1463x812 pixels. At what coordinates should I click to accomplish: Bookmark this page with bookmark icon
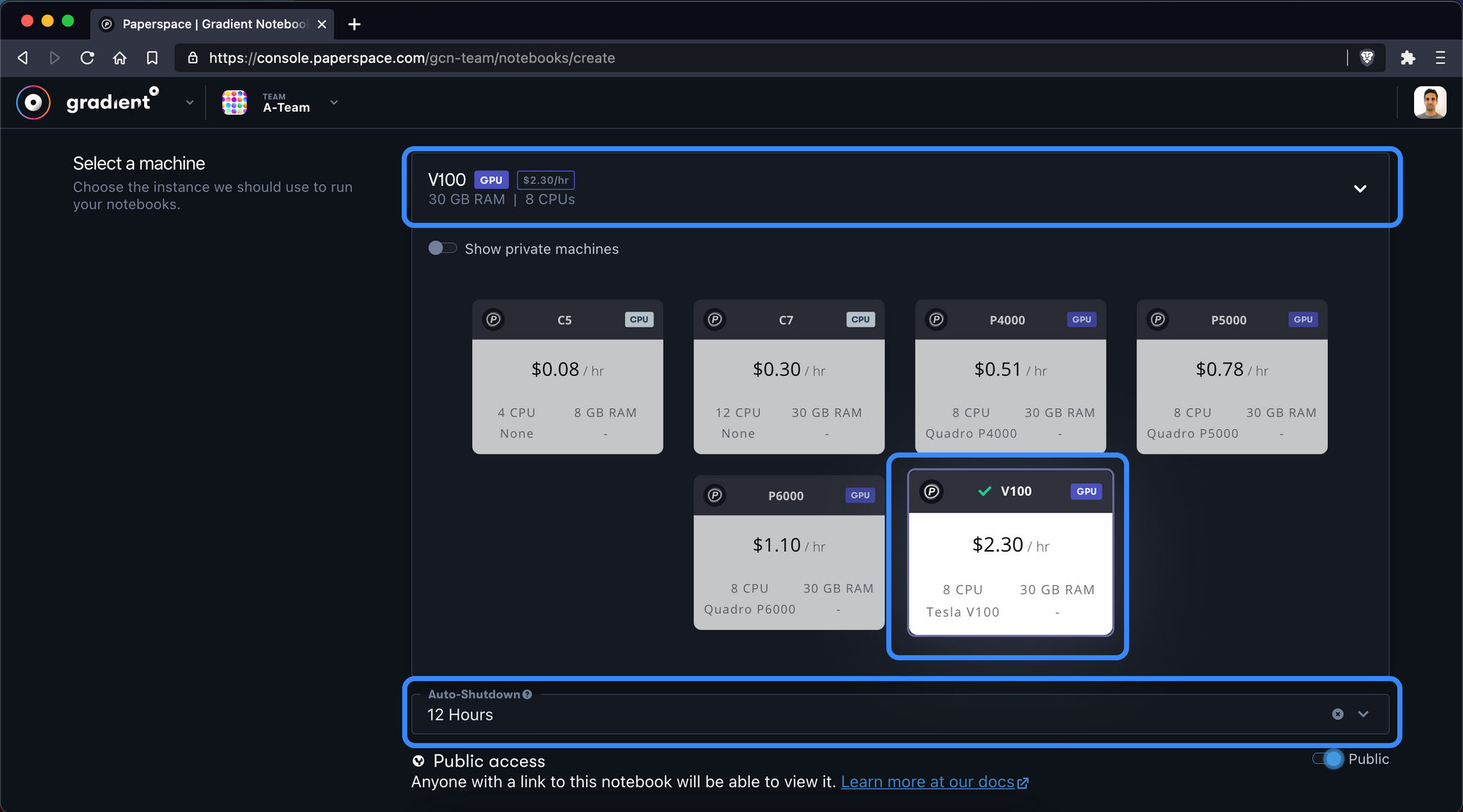click(152, 58)
